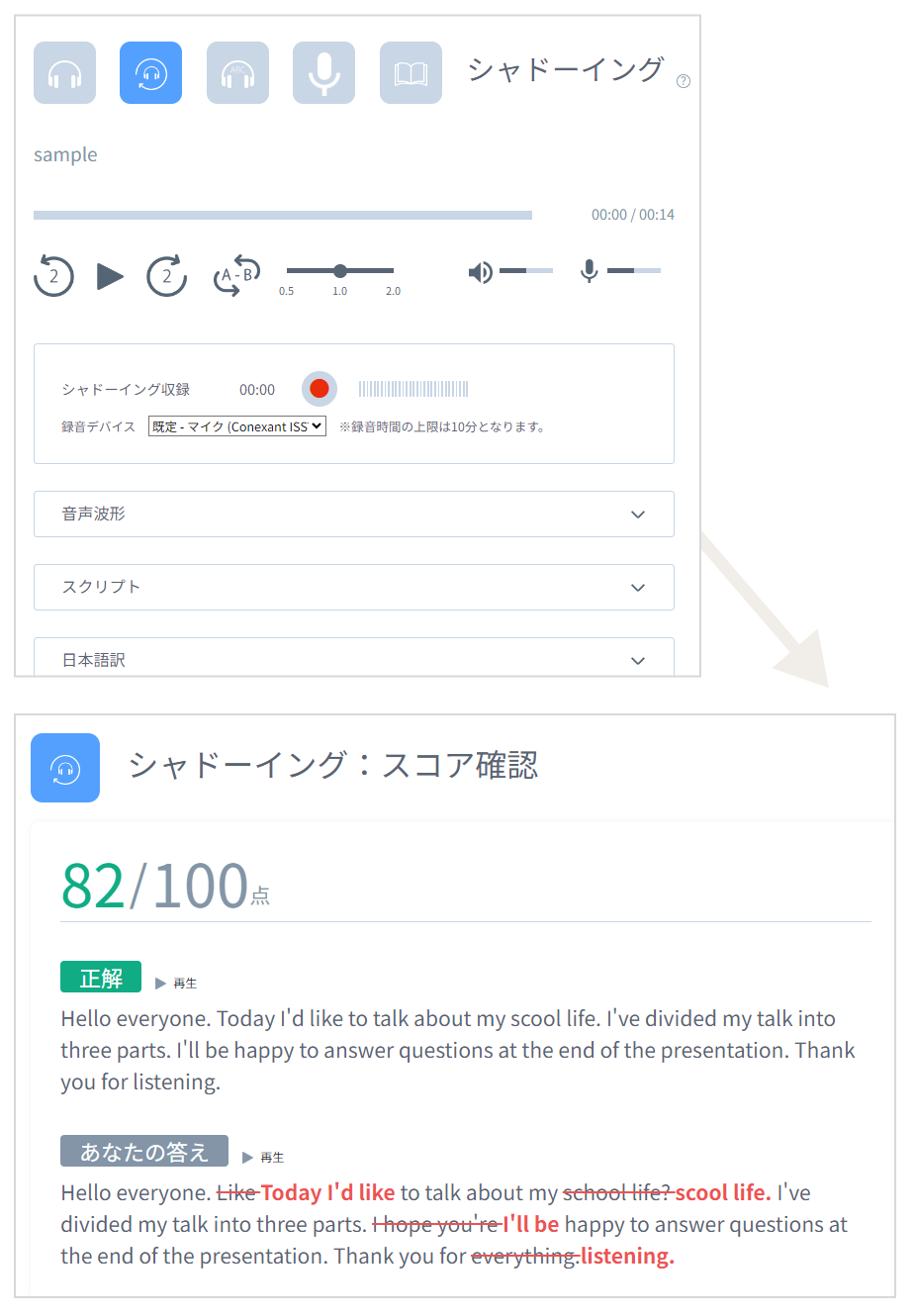This screenshot has height=1316, width=914.
Task: Play the sample audio
Action: 110,276
